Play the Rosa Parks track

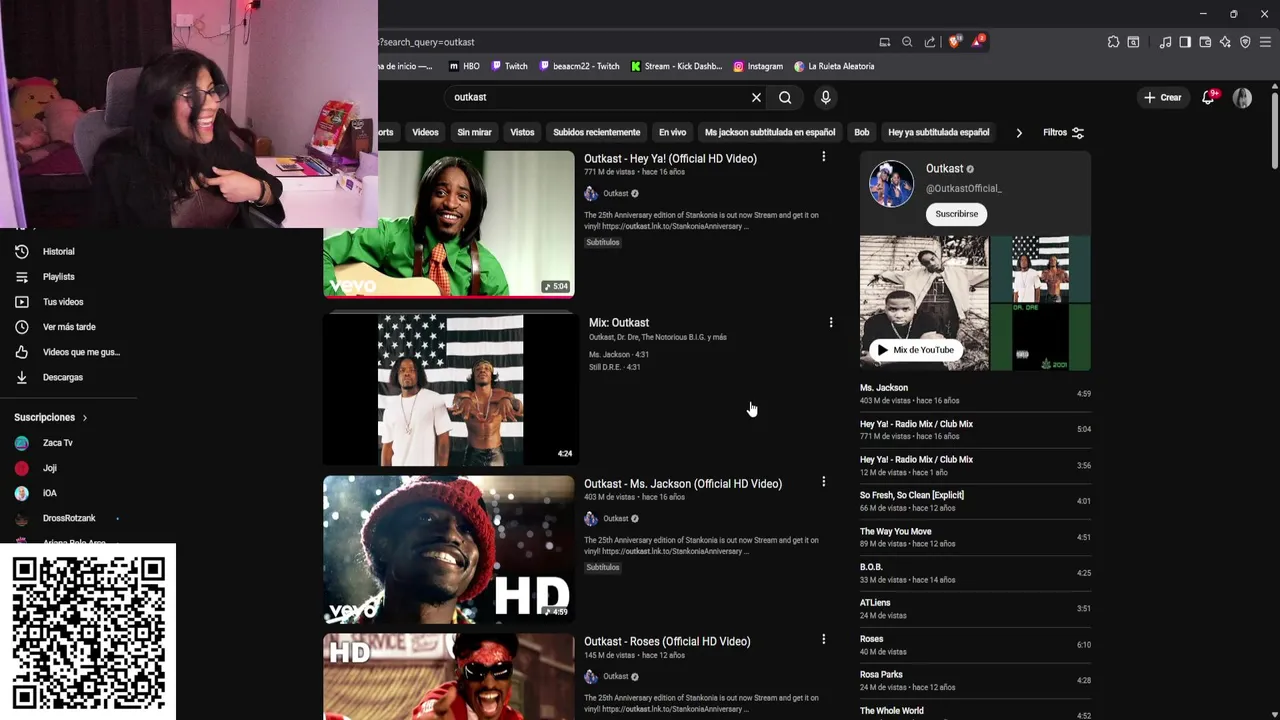975,681
